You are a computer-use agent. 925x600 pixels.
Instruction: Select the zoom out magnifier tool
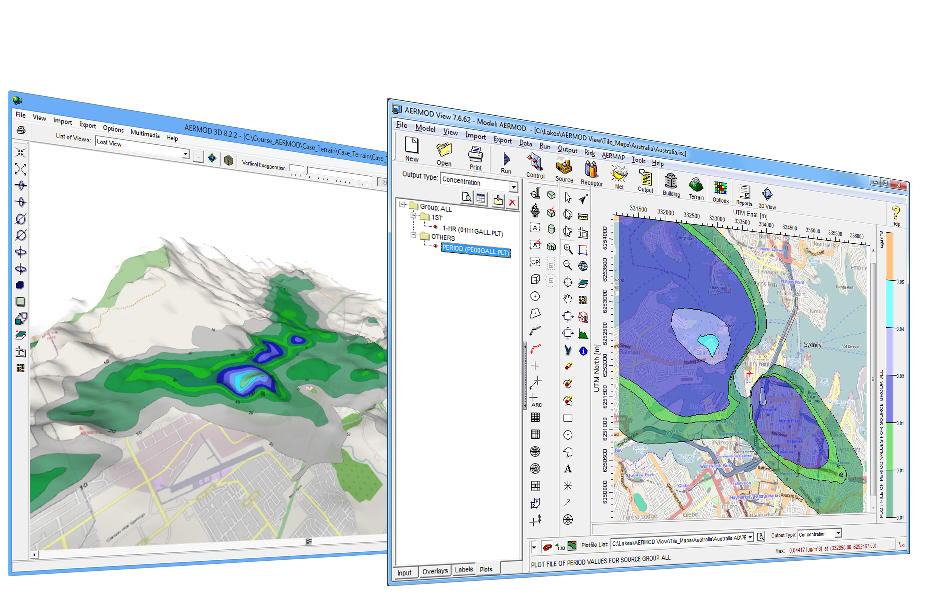tap(568, 265)
